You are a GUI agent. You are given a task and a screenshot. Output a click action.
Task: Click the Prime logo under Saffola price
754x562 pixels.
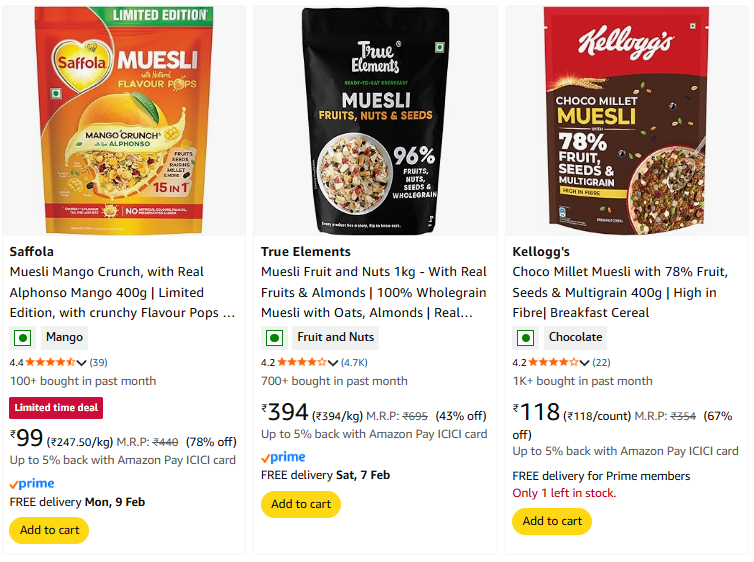coord(32,483)
